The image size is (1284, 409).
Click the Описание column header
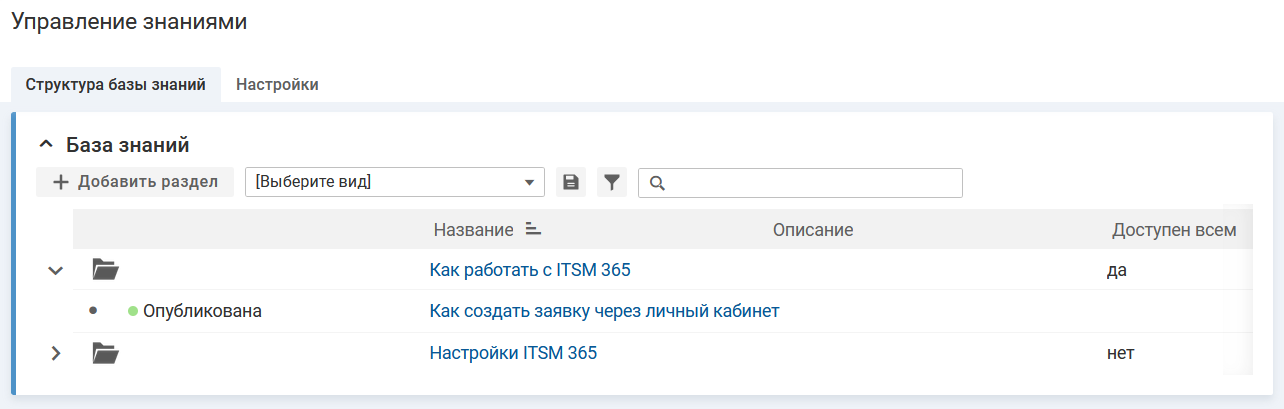(812, 230)
